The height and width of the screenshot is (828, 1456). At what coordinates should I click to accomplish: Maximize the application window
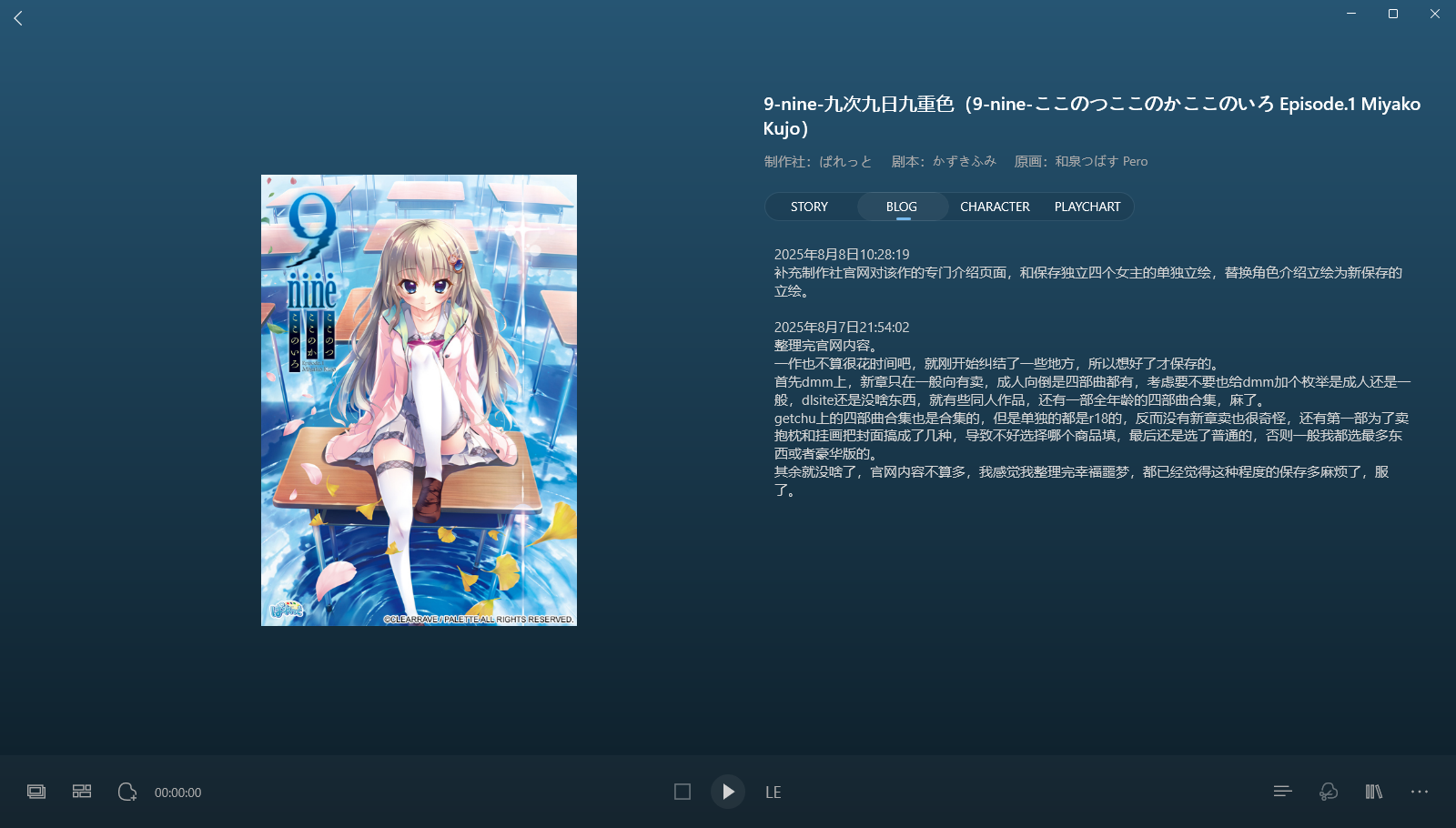click(1393, 14)
